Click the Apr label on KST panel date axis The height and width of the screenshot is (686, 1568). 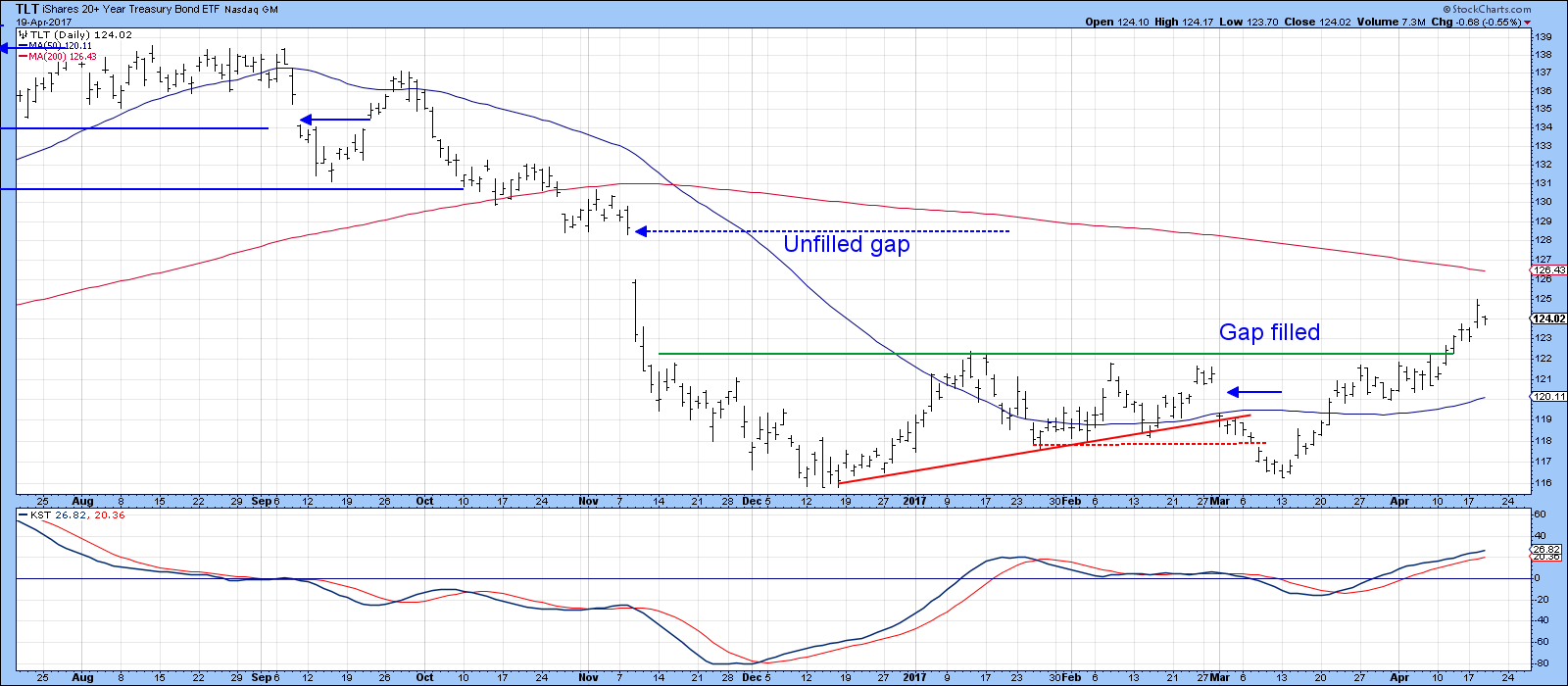coord(1400,676)
